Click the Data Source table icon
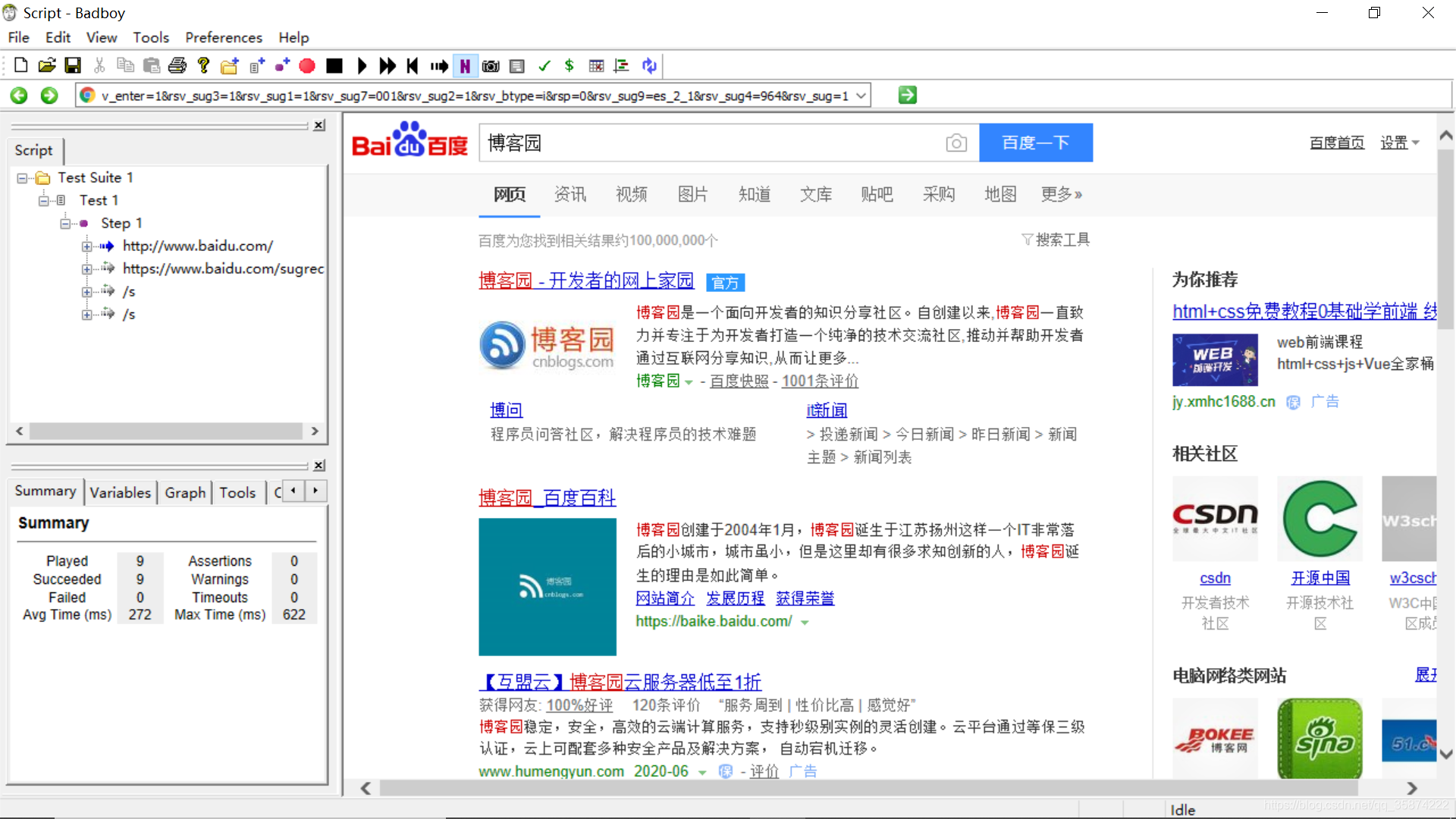 (597, 66)
